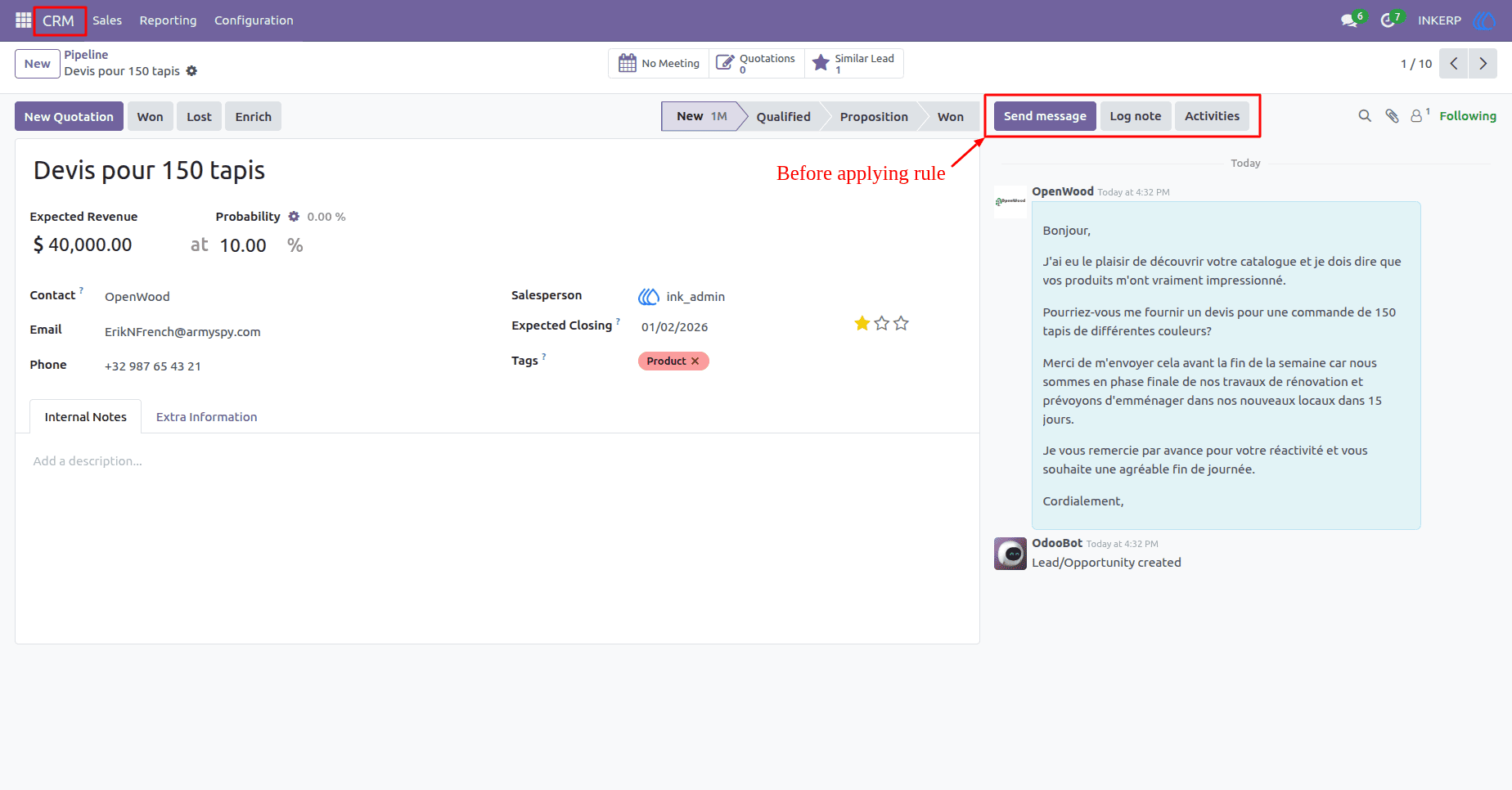Go to the previous record arrow
Viewport: 1512px width, 790px height.
click(1454, 64)
